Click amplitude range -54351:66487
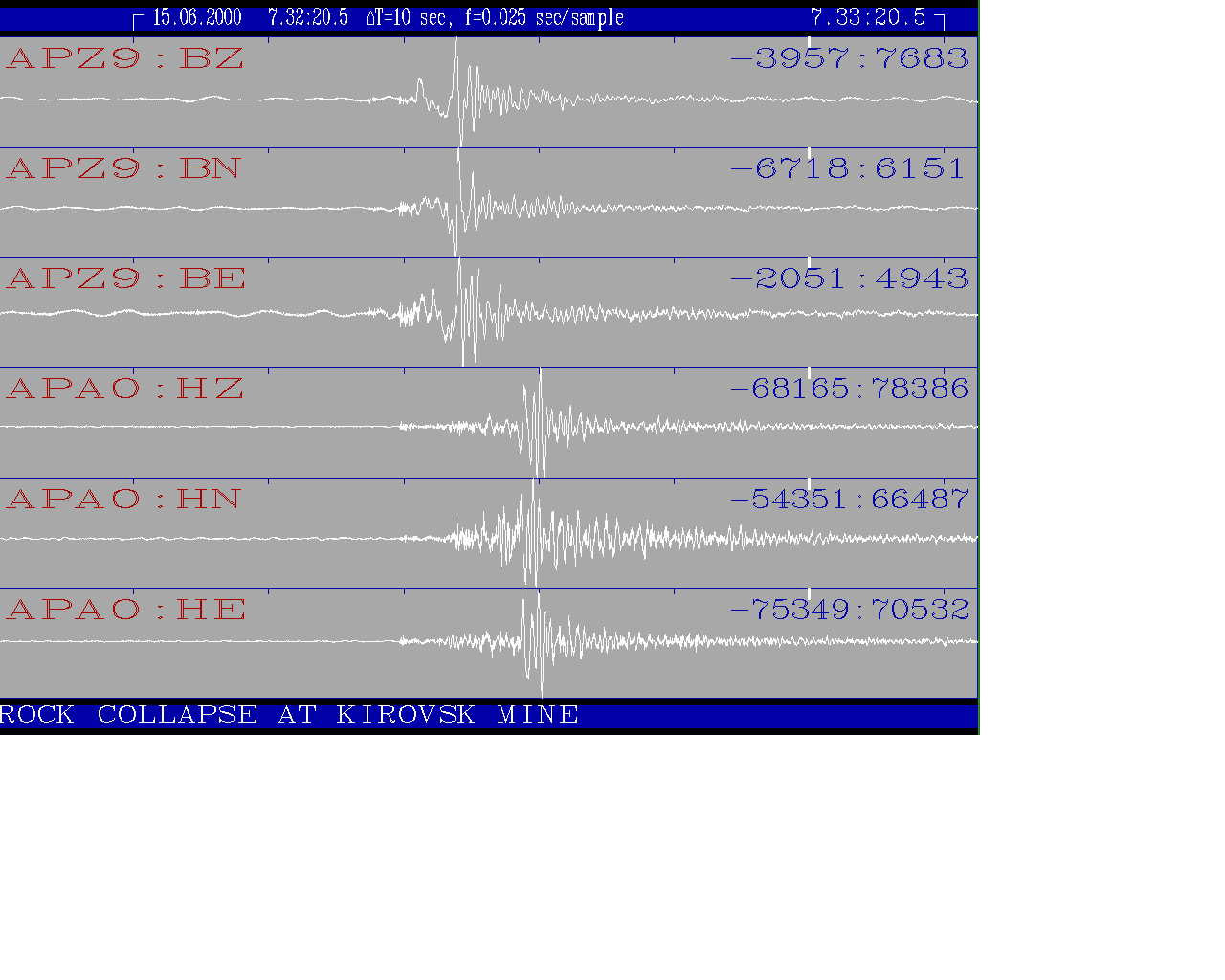1225x980 pixels. (850, 499)
